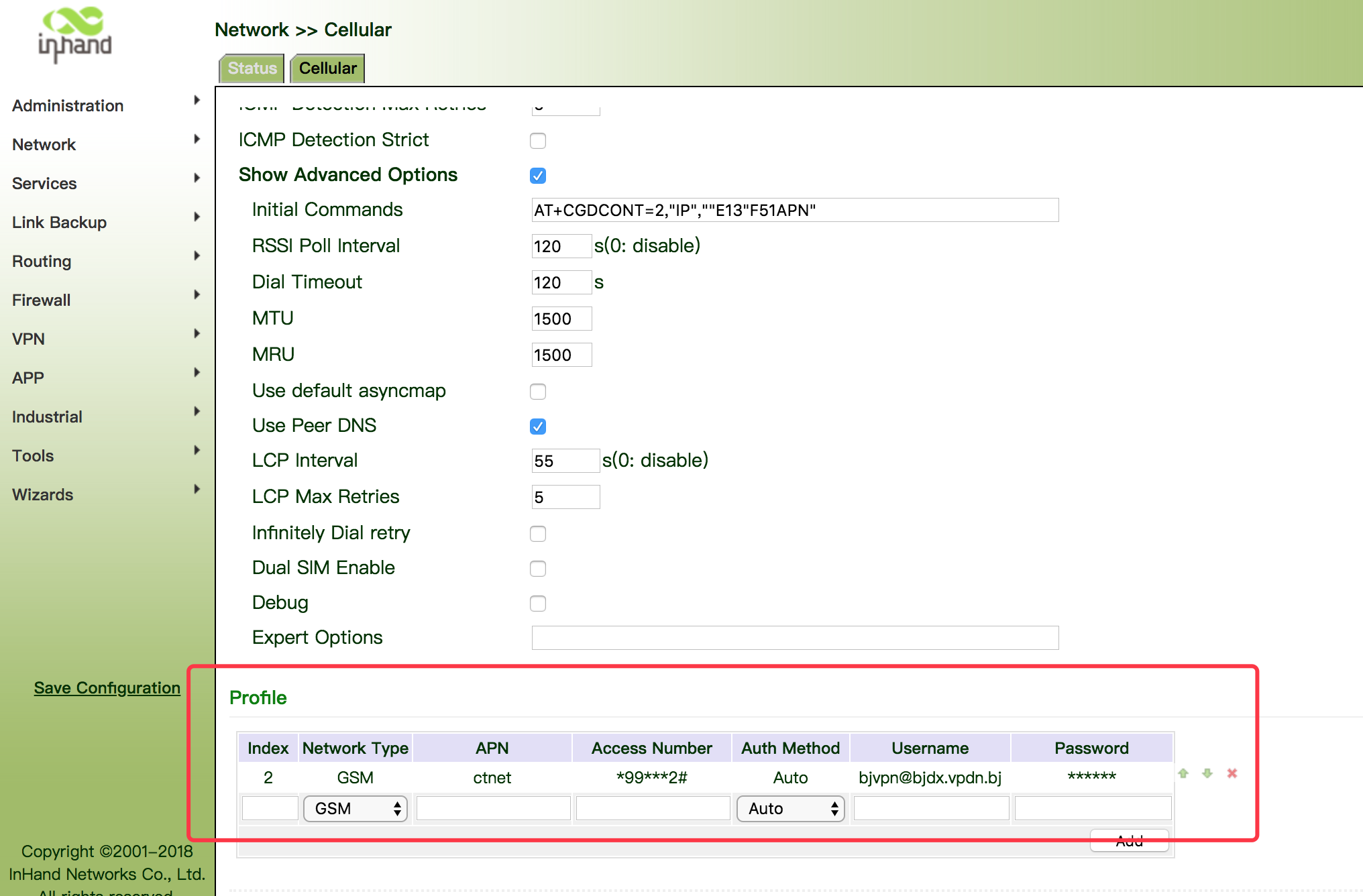Expand the Link Backup menu
Screen dimensions: 1363x896
click(x=59, y=223)
